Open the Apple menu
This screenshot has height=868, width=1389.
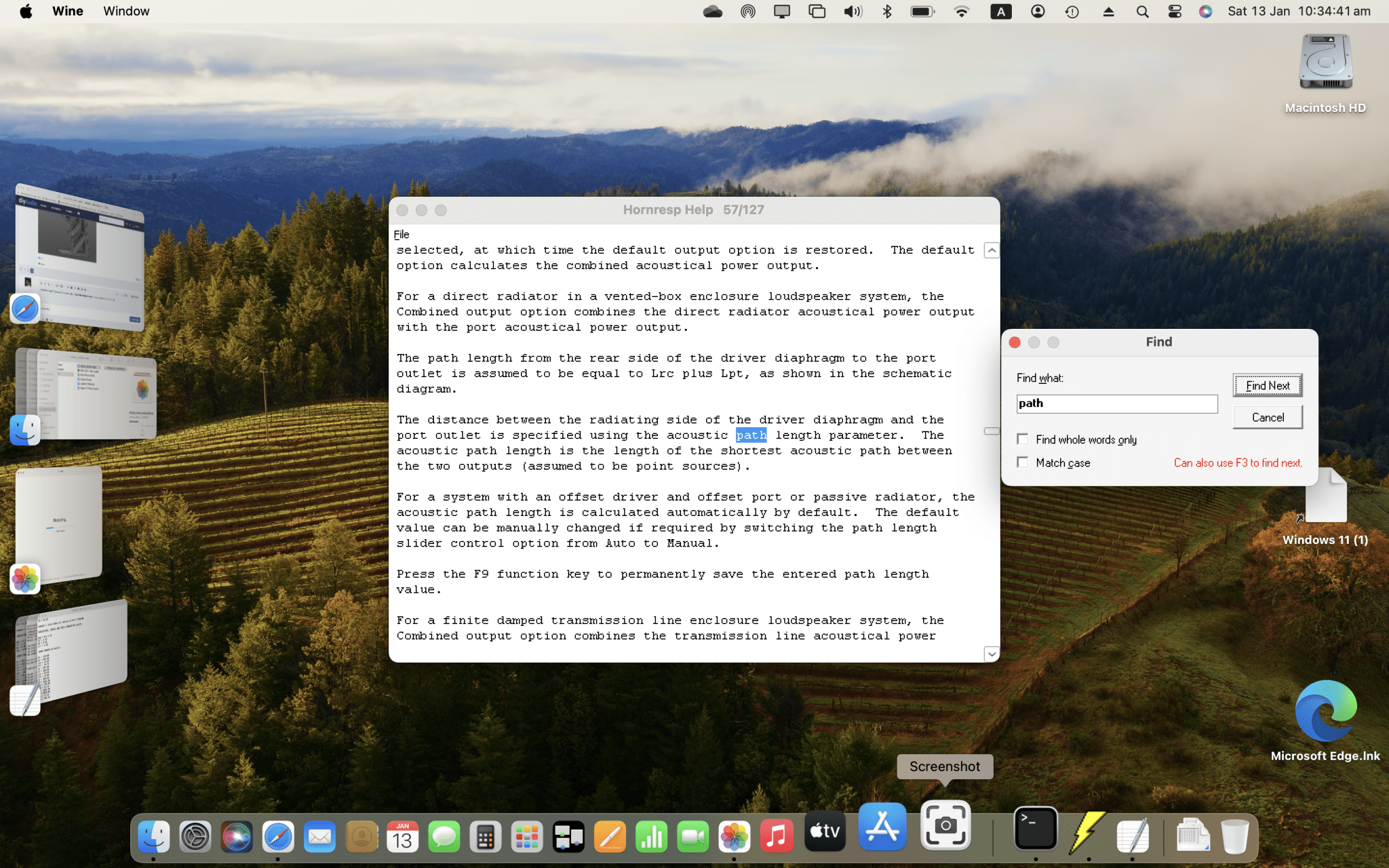[26, 12]
